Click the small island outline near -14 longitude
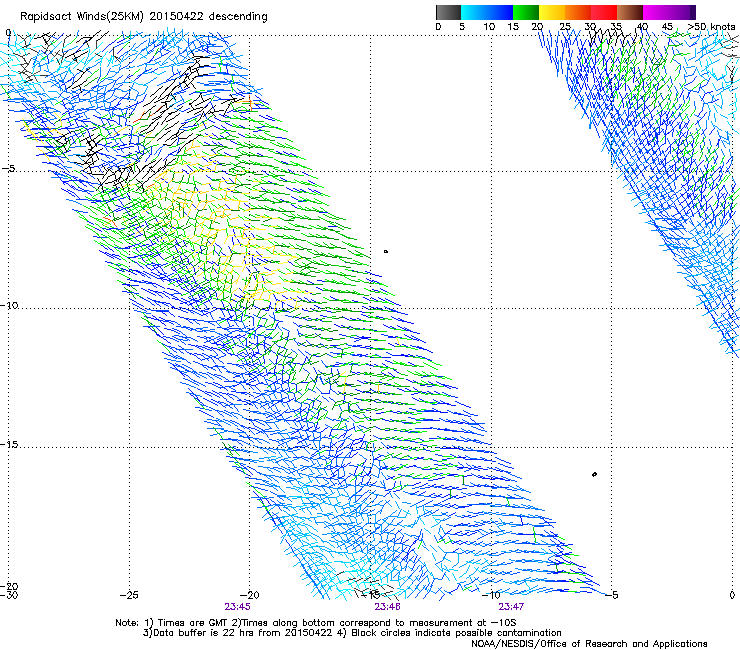Screen dimensions: 740x650 (386, 252)
